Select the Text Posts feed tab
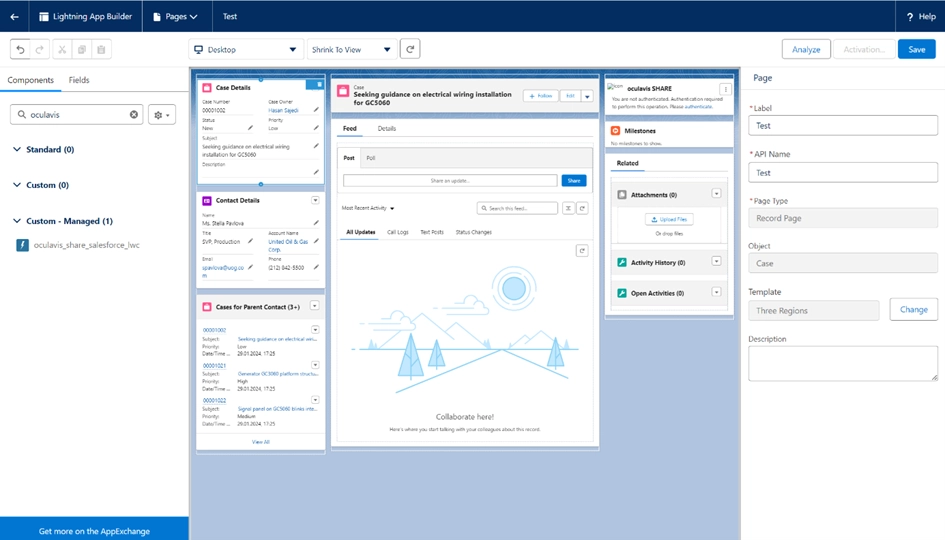Screen dimensions: 945x540 (432, 232)
